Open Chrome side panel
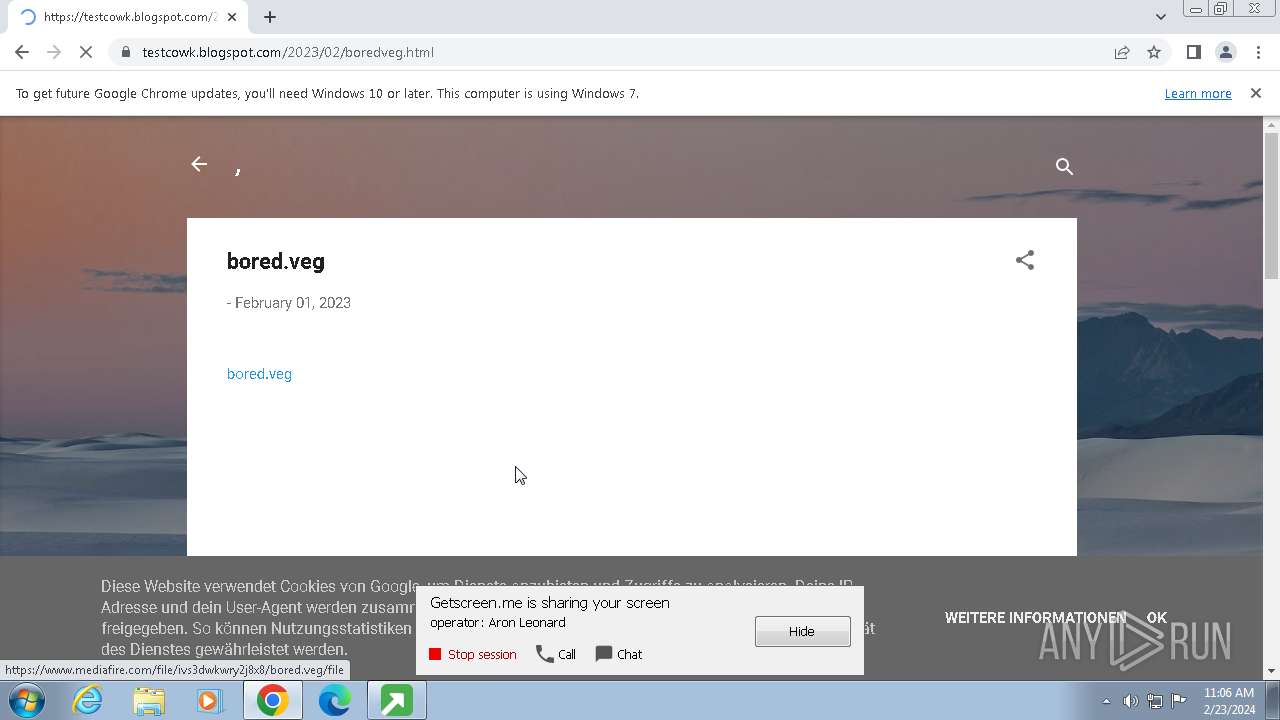 (1193, 52)
